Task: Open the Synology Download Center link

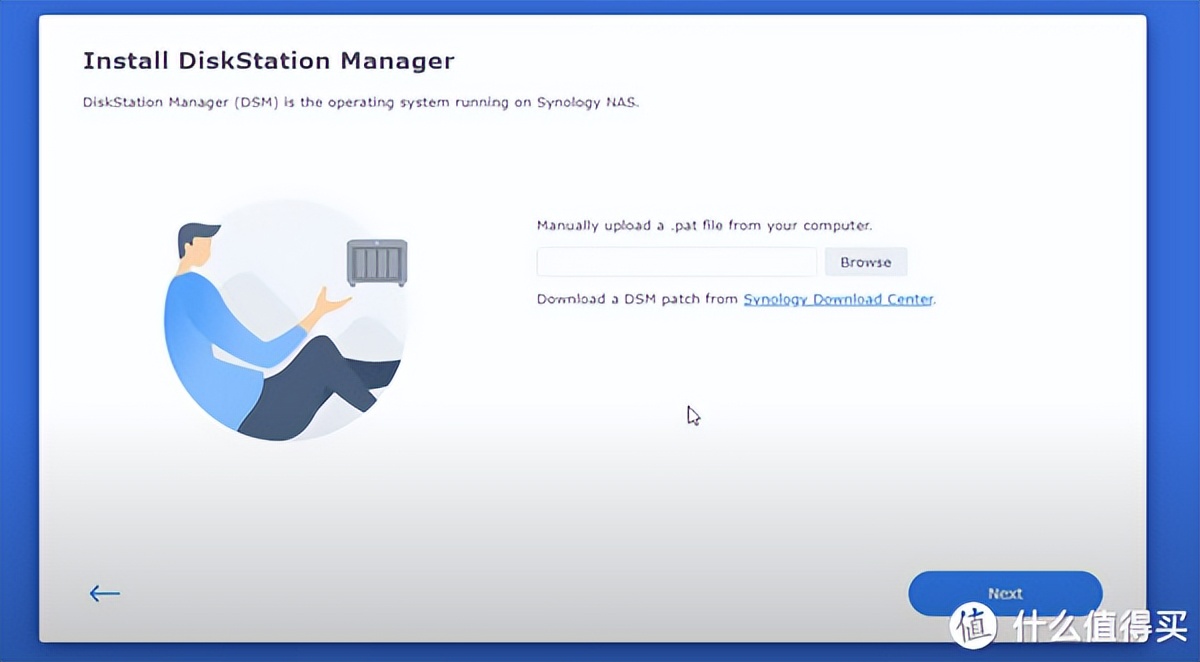Action: 838,299
